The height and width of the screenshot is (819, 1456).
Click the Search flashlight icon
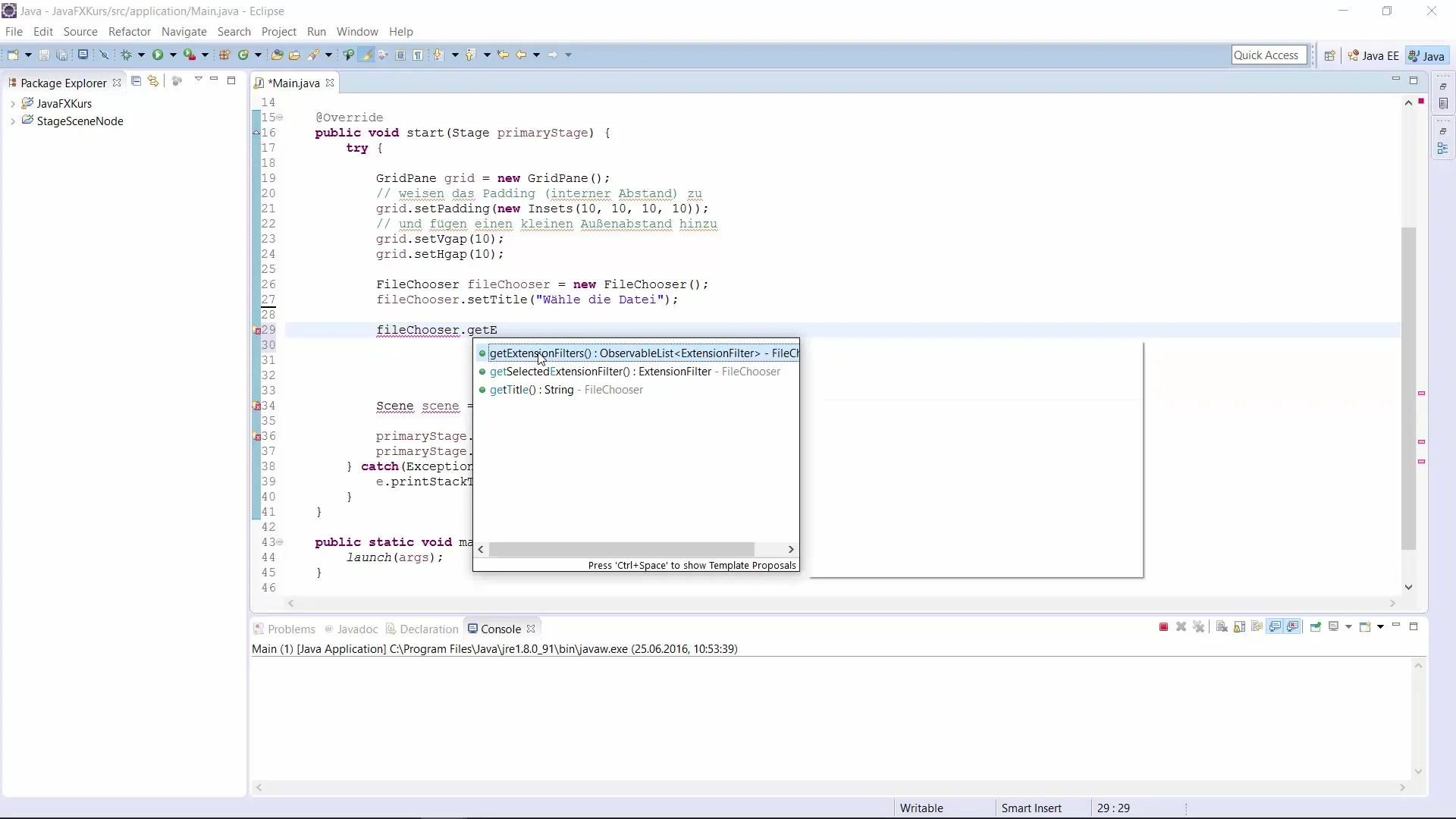click(313, 55)
